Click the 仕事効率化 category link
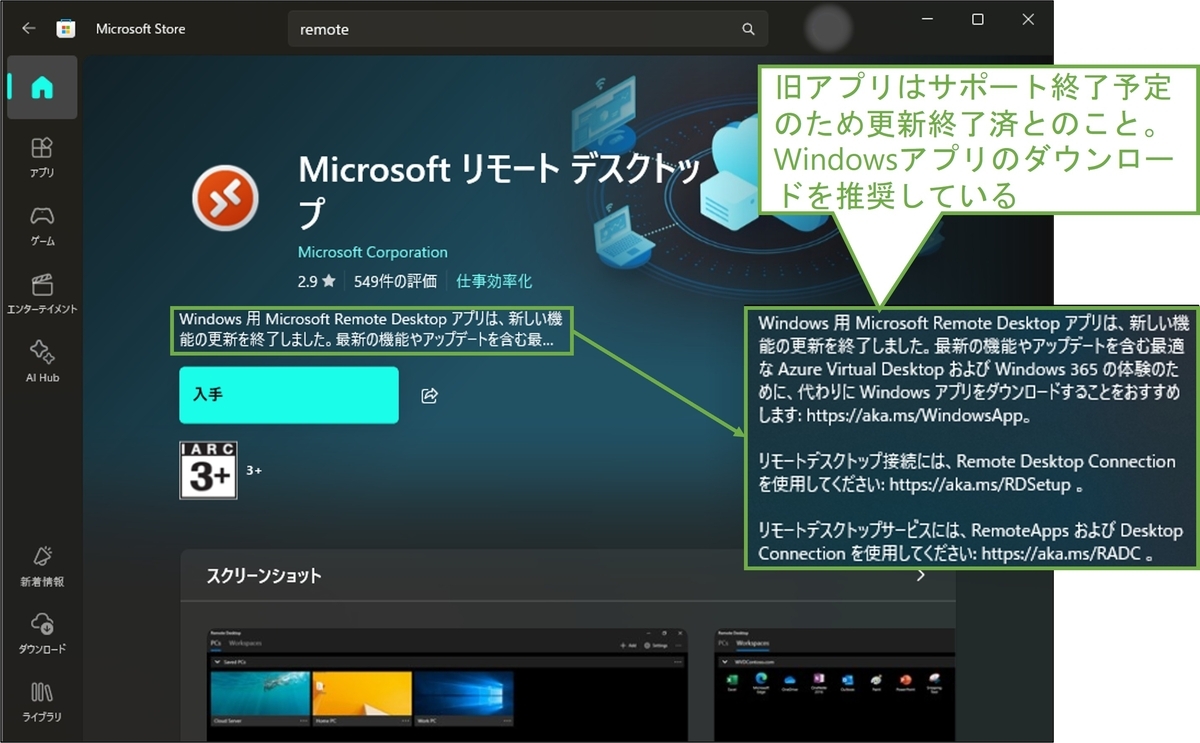This screenshot has height=743, width=1200. pyautogui.click(x=494, y=282)
